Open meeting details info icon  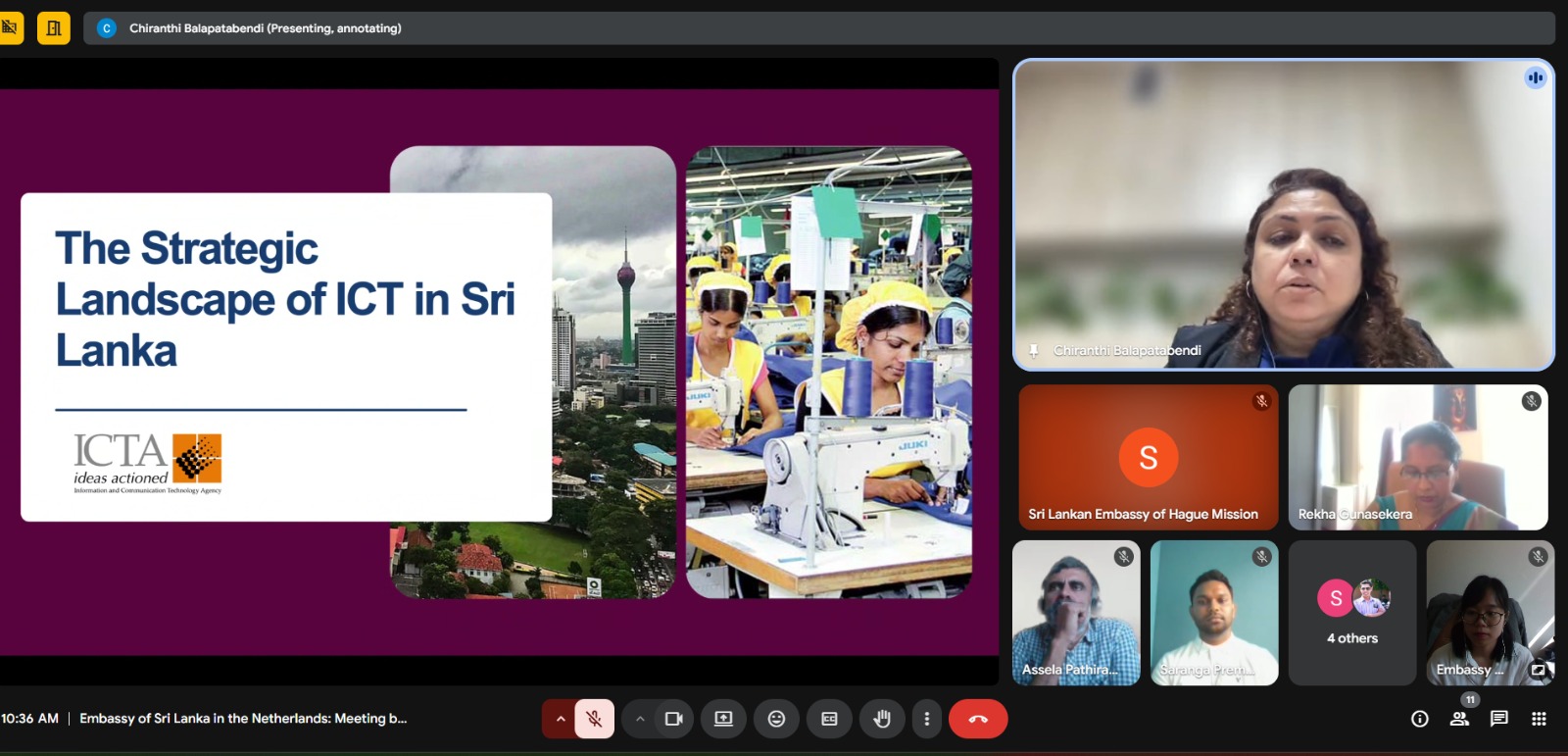click(x=1419, y=719)
